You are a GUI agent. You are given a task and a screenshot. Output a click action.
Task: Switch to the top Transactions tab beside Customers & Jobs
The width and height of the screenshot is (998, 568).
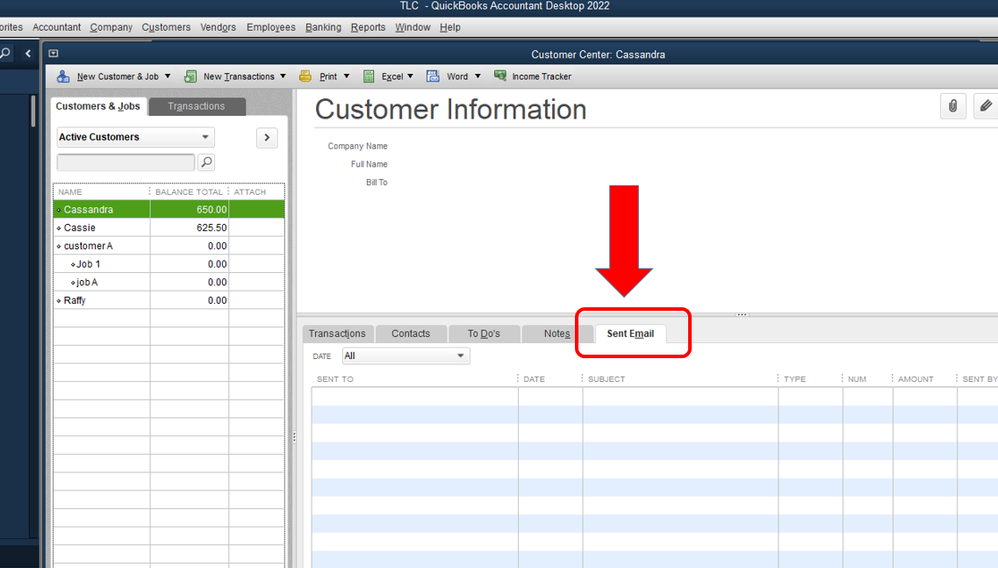coord(197,106)
